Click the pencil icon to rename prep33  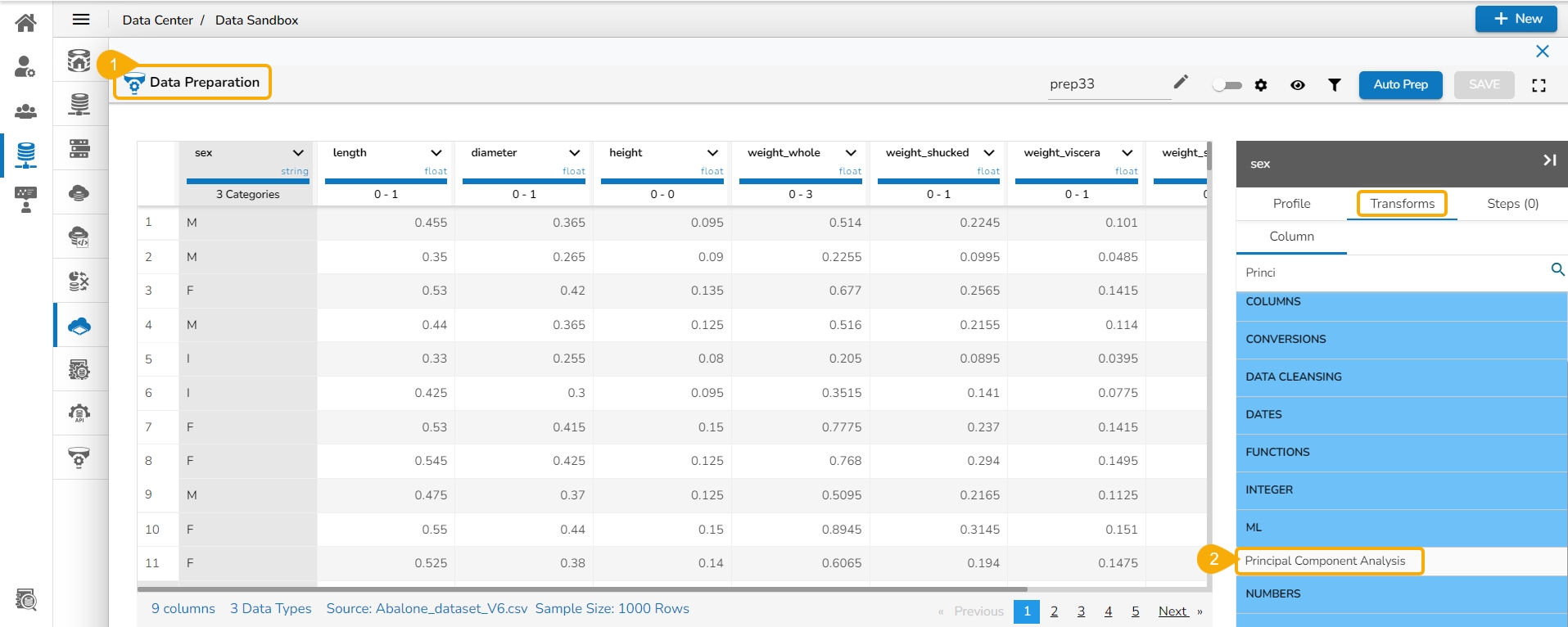1180,82
